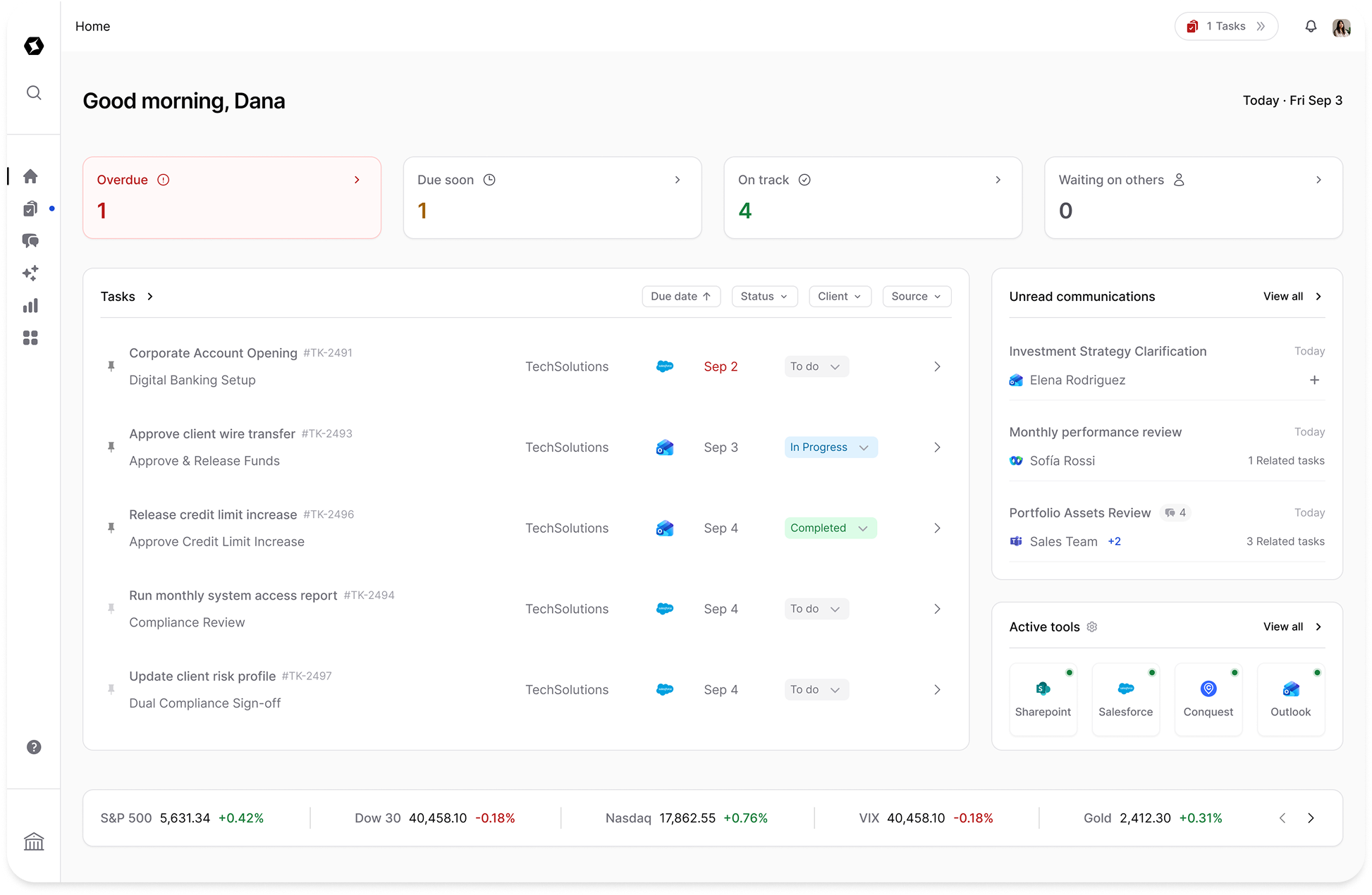The image size is (1372, 895).
Task: Pin the Update client risk profile task
Action: [x=111, y=689]
